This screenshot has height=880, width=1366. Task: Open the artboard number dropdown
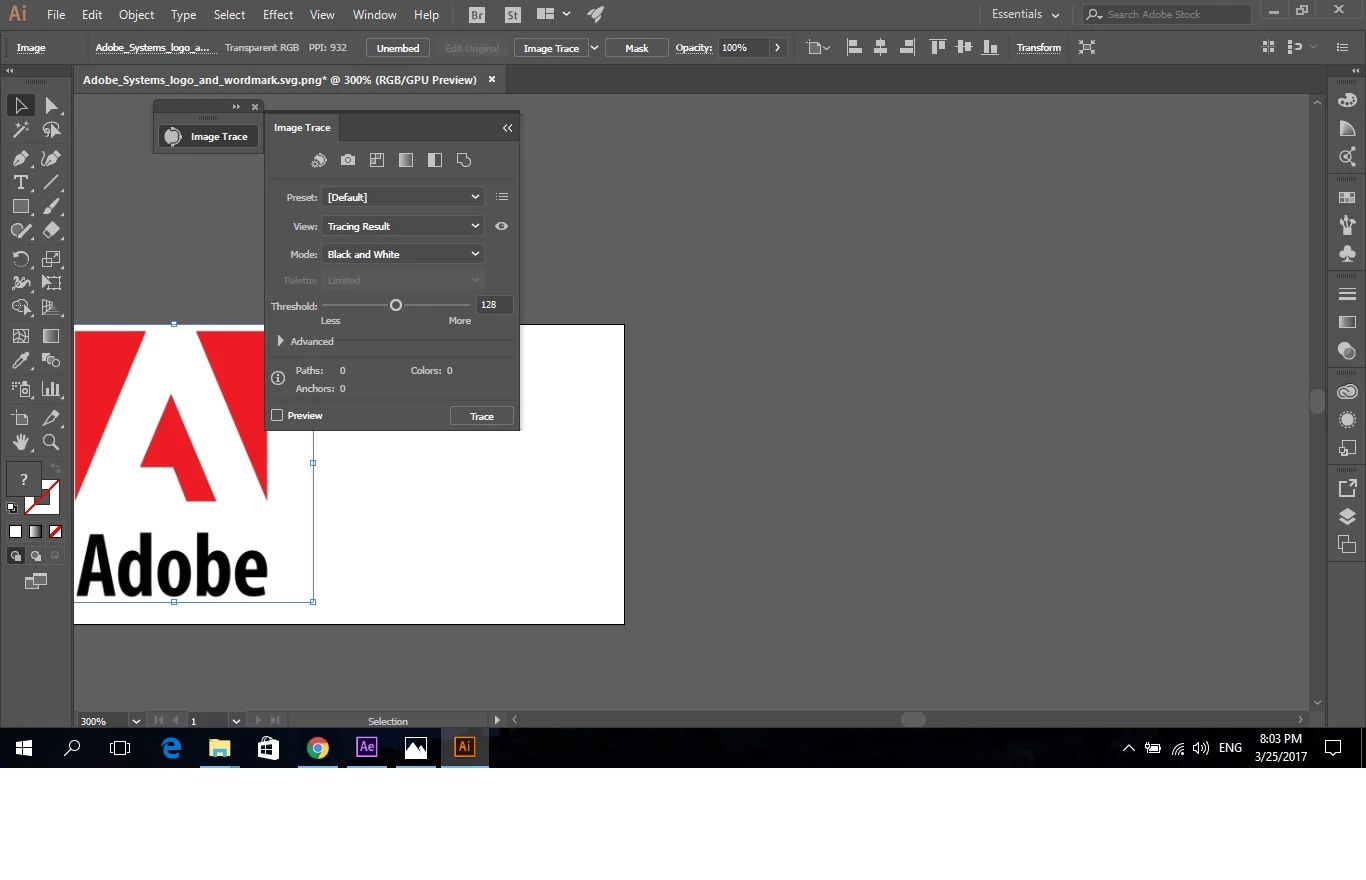point(237,721)
